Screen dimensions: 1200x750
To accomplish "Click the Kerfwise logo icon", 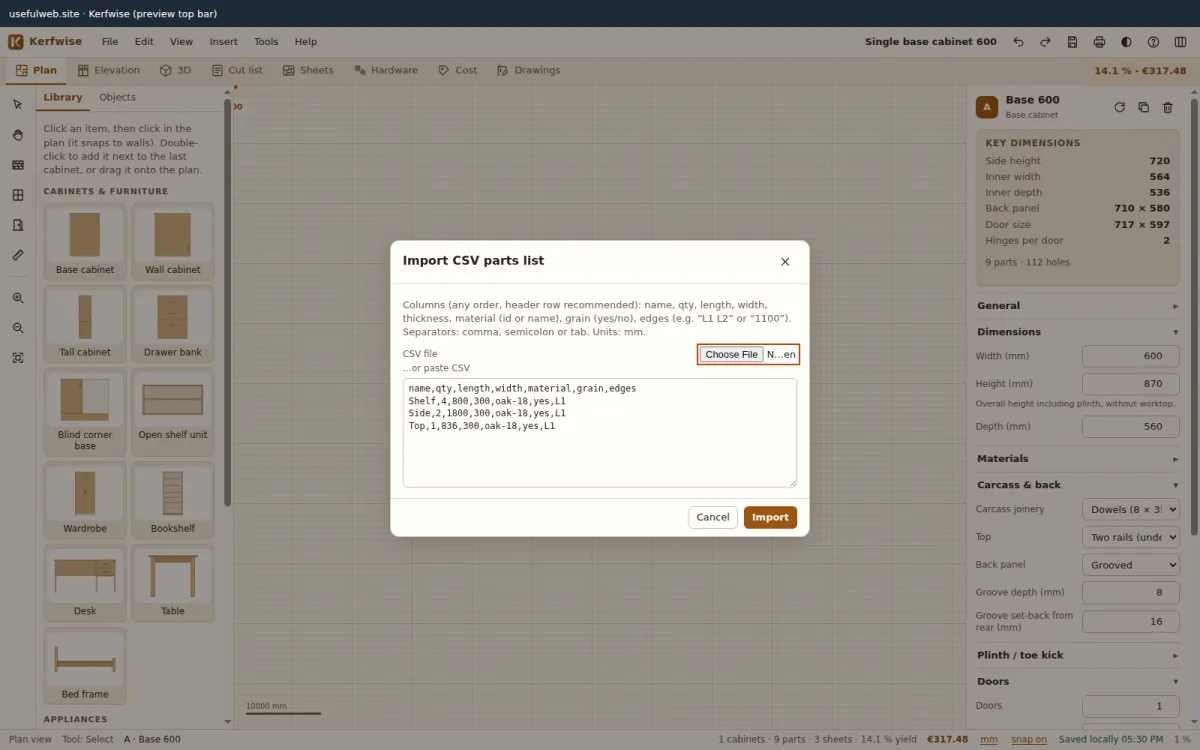I will click(x=16, y=42).
